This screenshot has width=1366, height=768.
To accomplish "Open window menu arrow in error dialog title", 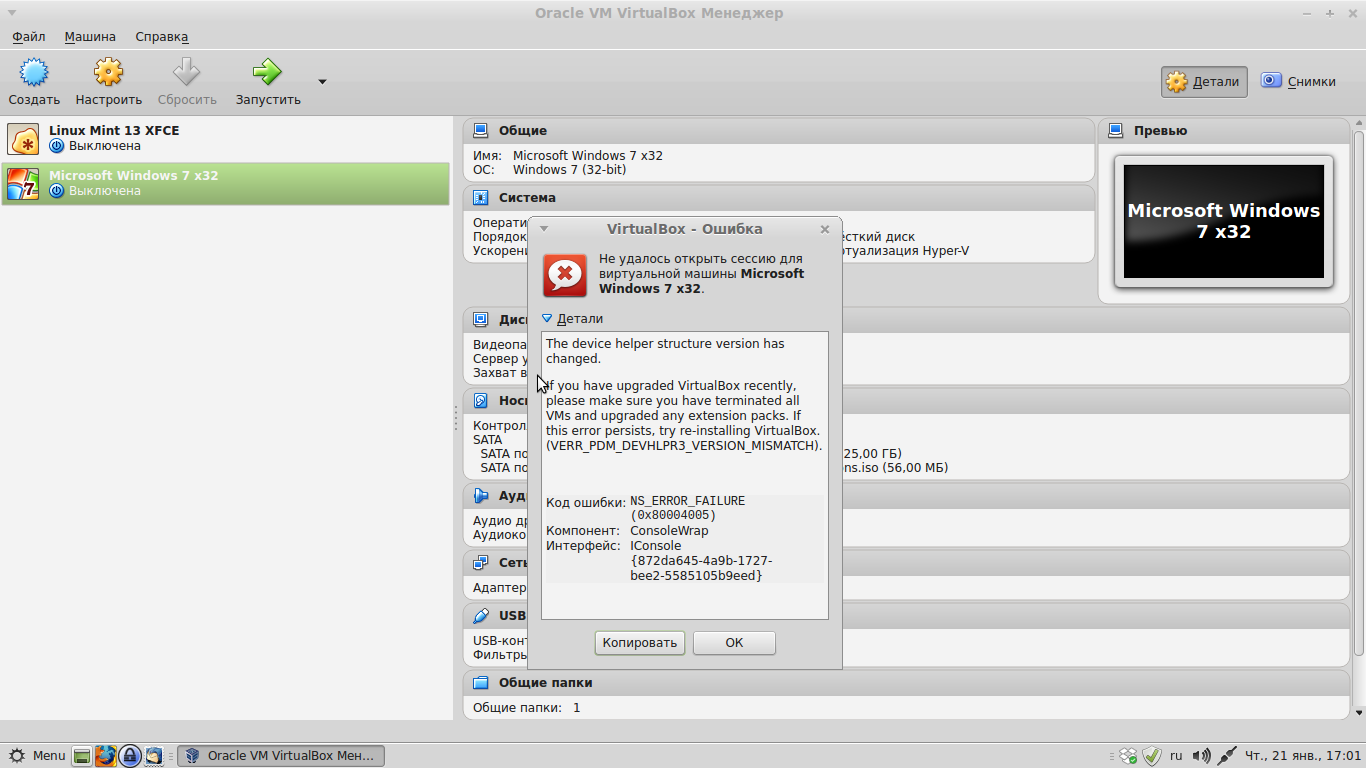I will click(x=544, y=229).
